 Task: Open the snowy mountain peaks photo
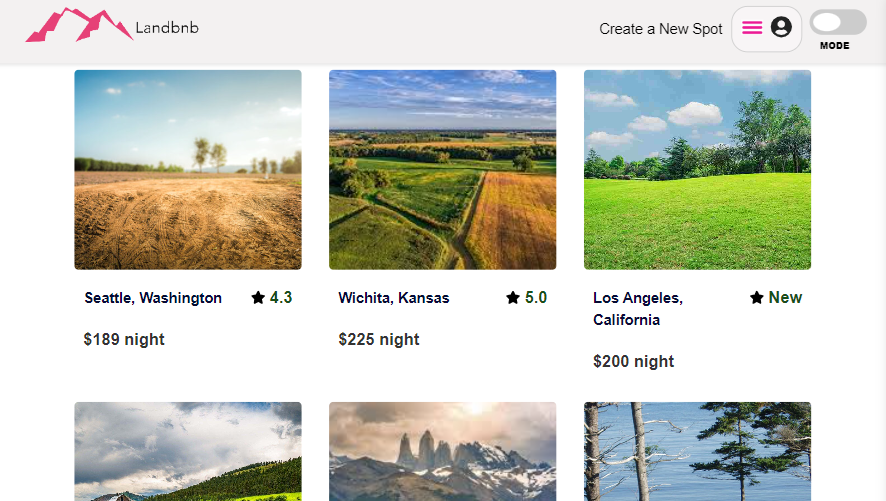tap(442, 452)
